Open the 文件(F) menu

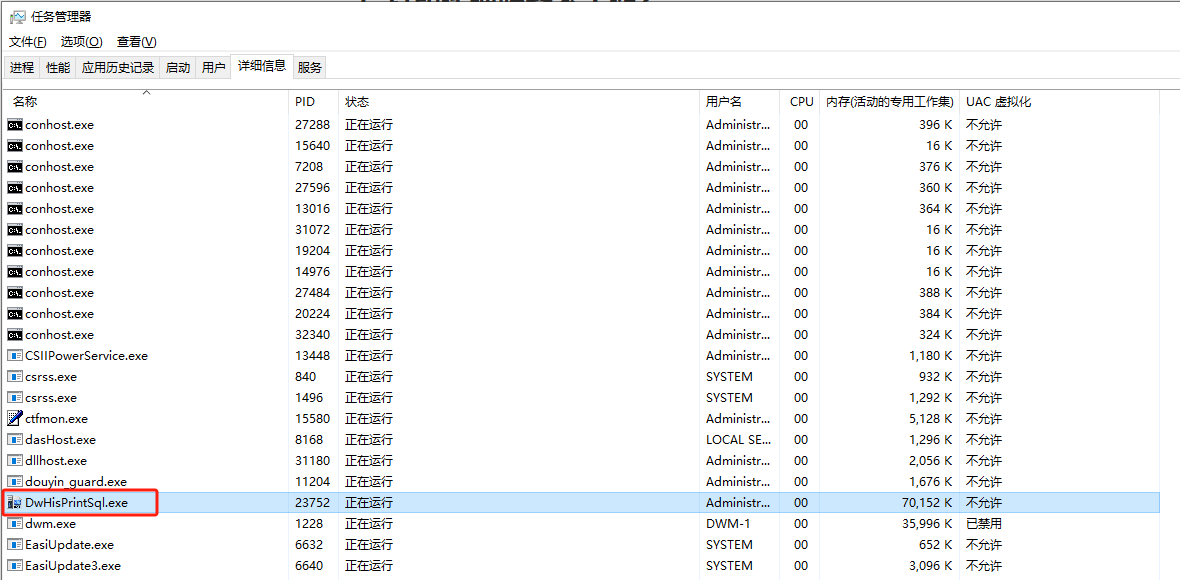coord(28,42)
